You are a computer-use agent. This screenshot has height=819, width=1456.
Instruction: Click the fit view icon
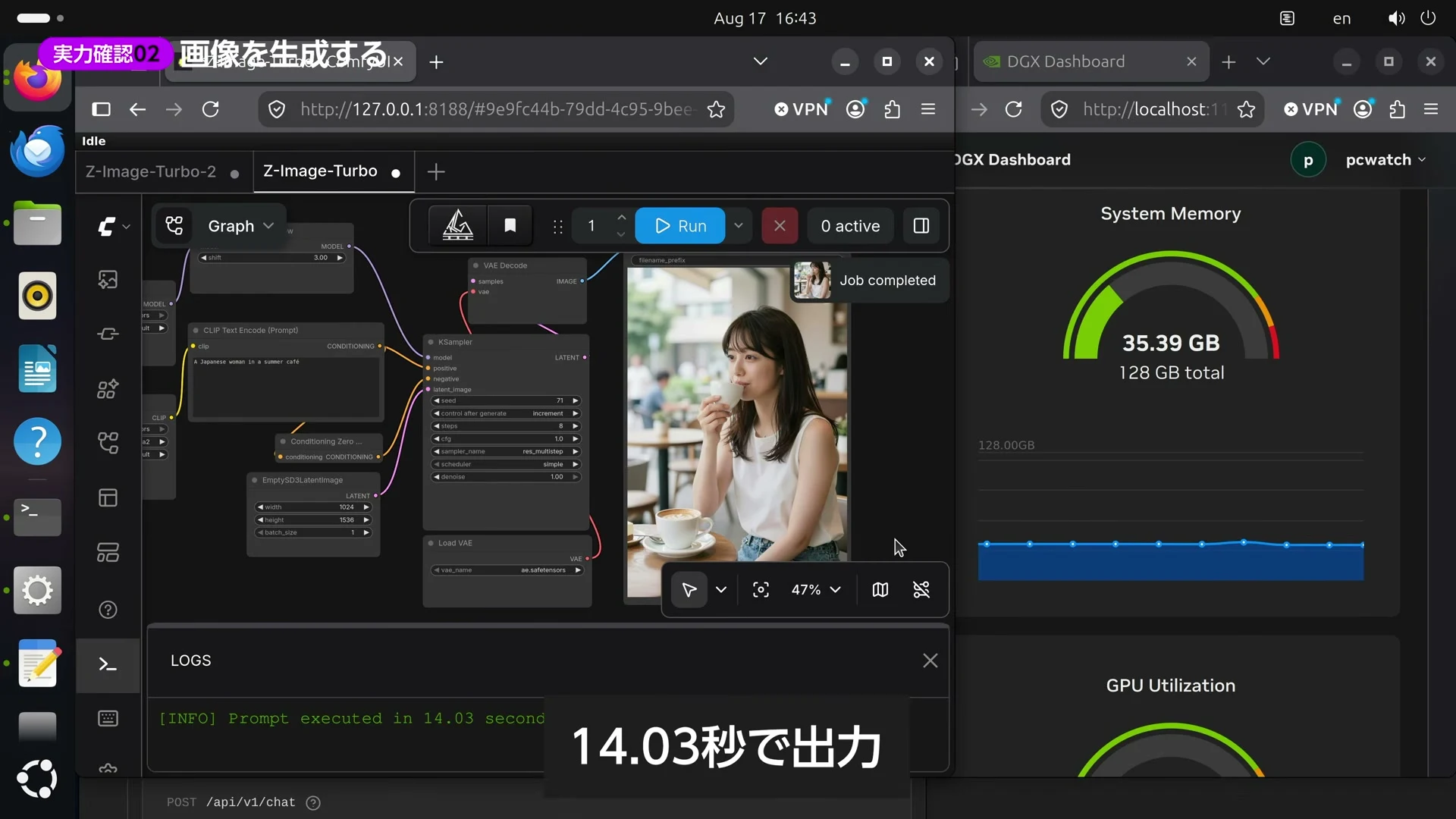click(x=761, y=590)
